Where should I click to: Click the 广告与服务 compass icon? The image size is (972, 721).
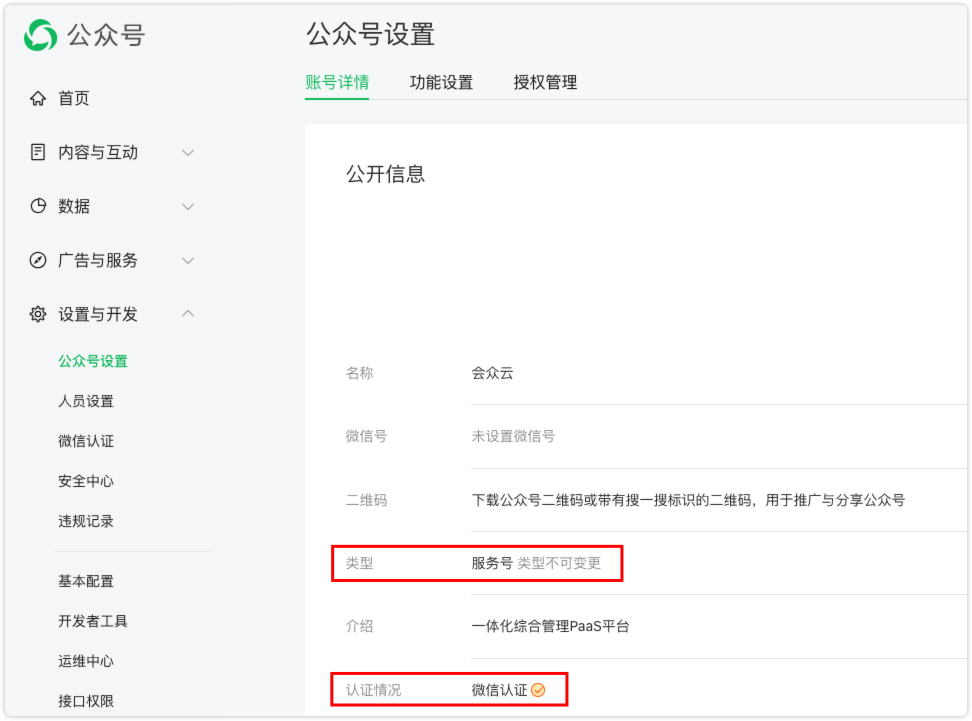pyautogui.click(x=38, y=260)
